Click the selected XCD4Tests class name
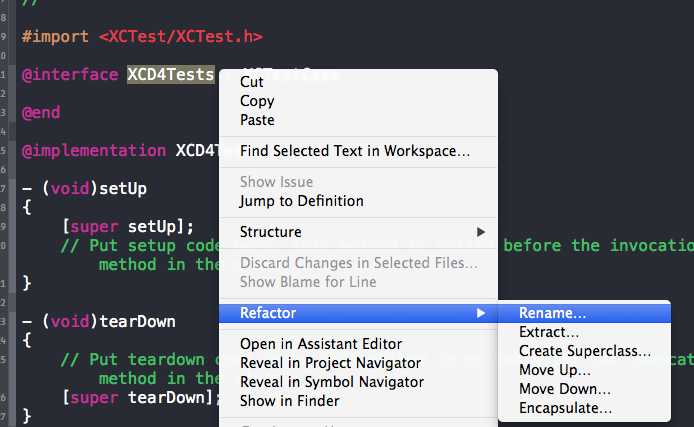 click(x=171, y=74)
